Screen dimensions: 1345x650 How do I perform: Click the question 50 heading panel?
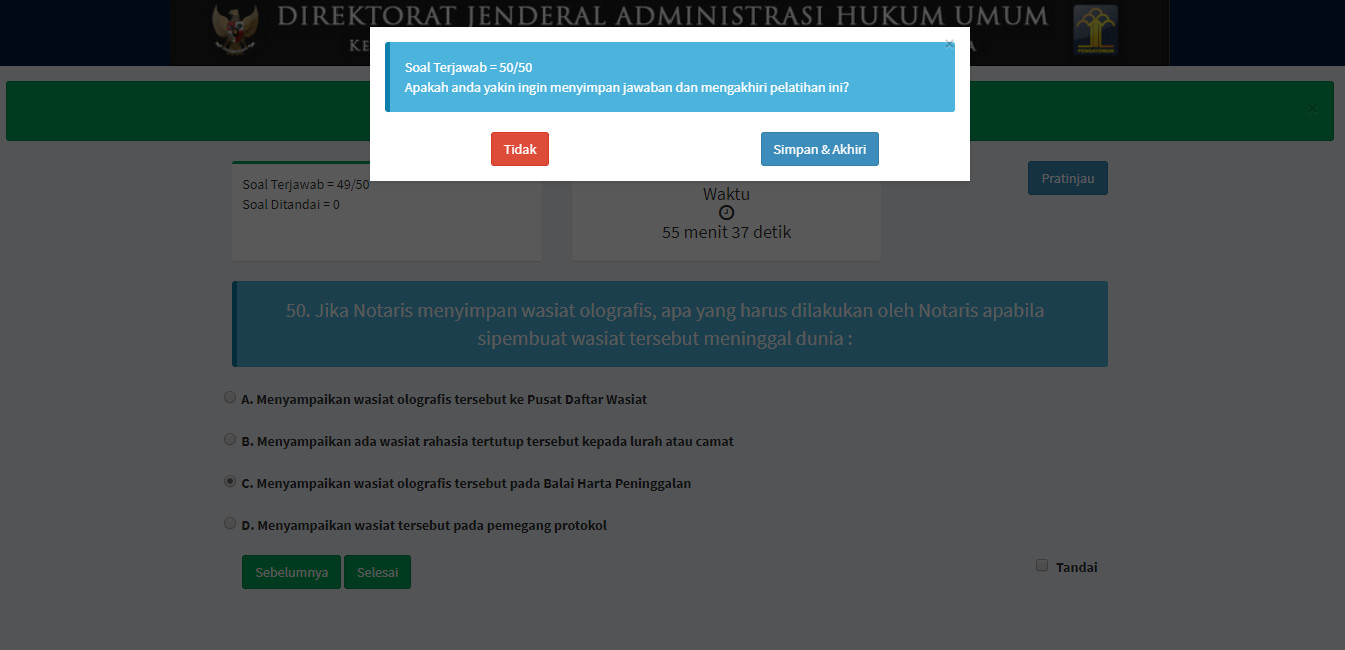point(669,324)
